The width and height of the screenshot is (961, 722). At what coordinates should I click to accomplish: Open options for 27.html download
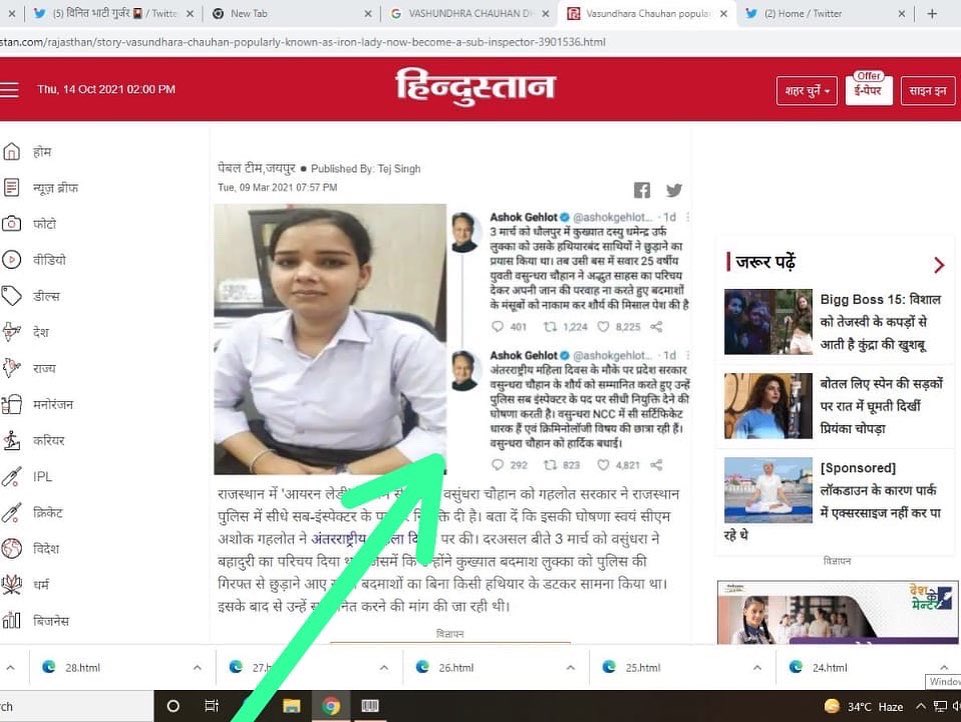pos(384,667)
